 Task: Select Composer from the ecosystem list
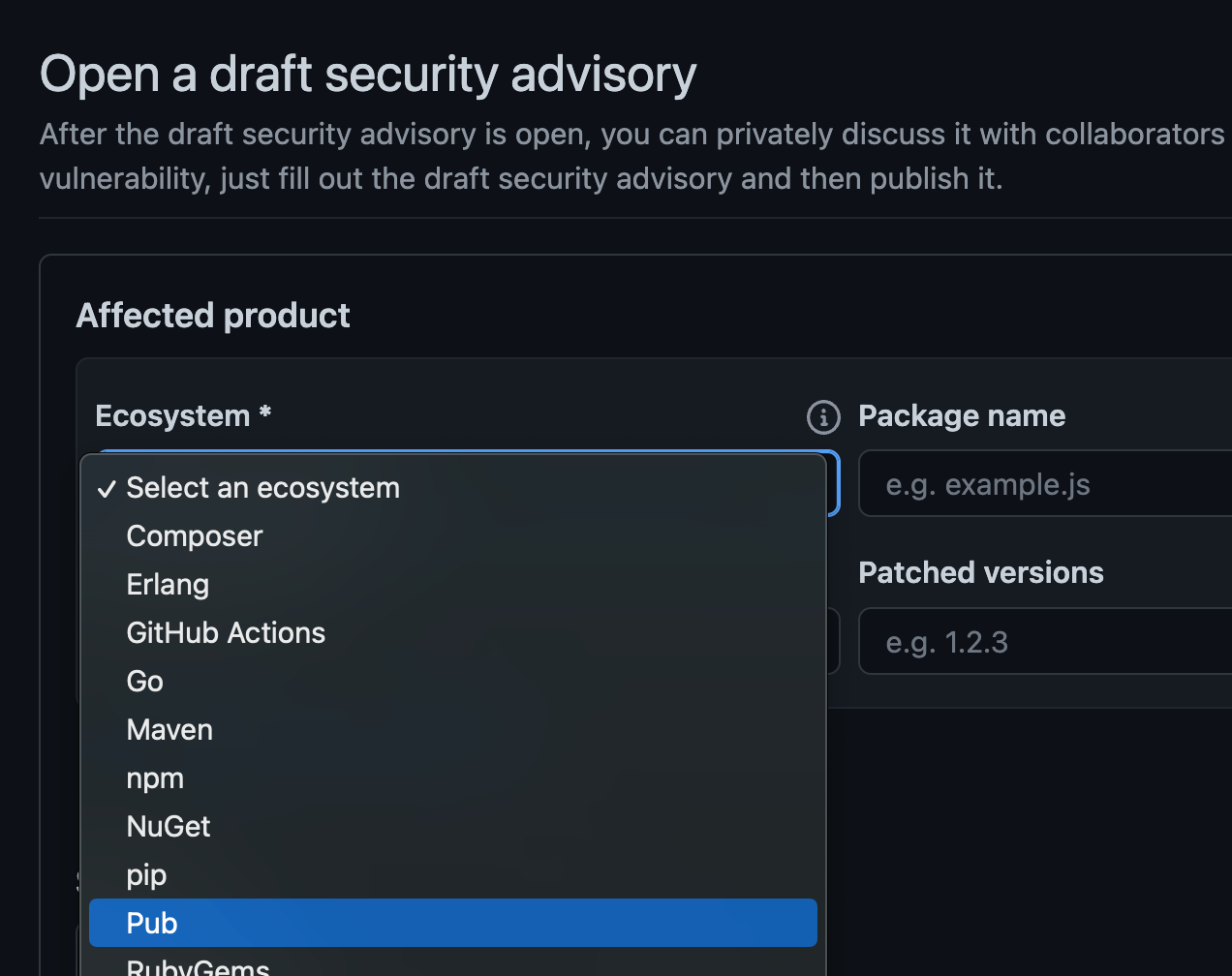[x=194, y=535]
